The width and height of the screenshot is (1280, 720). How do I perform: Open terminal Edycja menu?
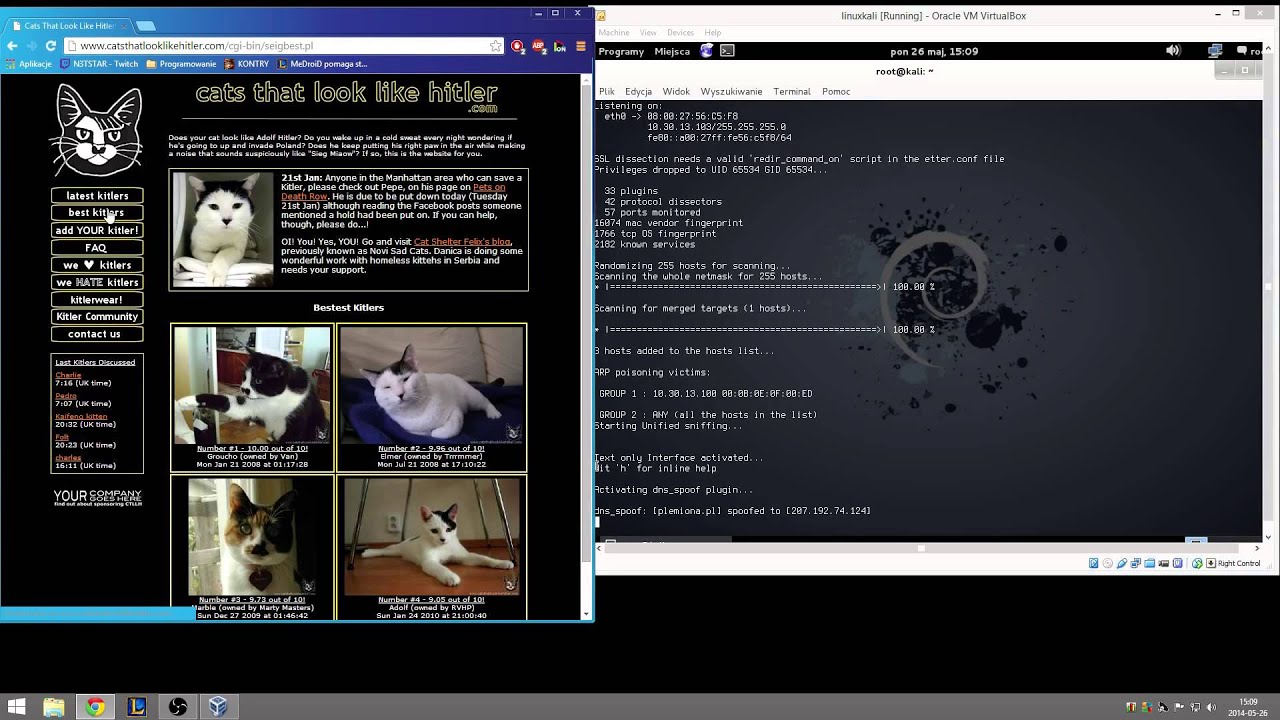(x=638, y=91)
